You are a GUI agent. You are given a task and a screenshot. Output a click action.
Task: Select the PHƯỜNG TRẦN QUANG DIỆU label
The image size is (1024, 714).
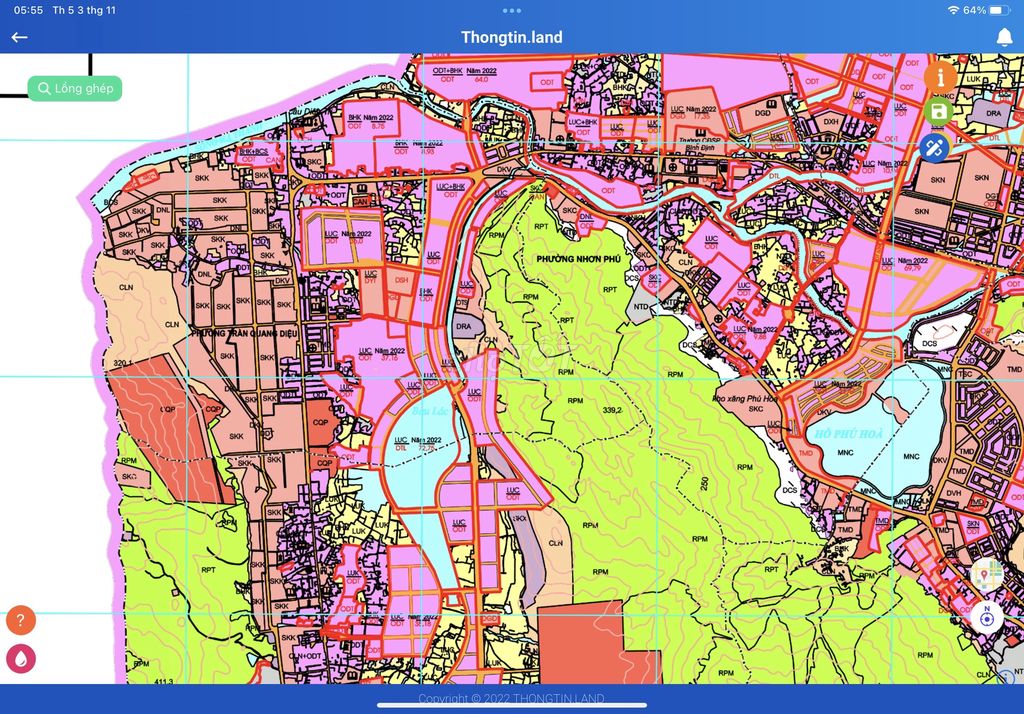pos(244,333)
